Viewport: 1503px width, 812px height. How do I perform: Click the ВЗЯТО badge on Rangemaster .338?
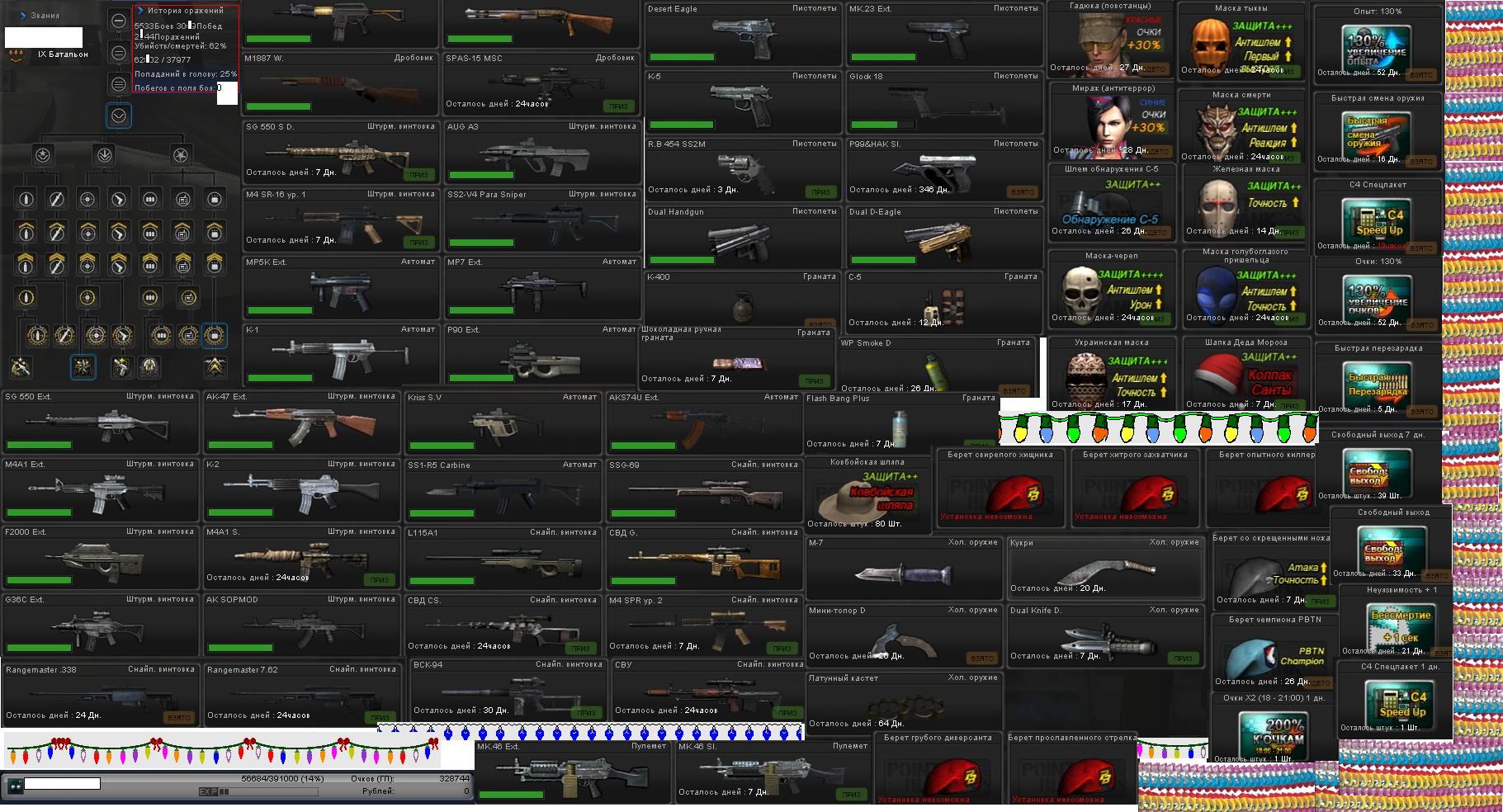pyautogui.click(x=178, y=718)
